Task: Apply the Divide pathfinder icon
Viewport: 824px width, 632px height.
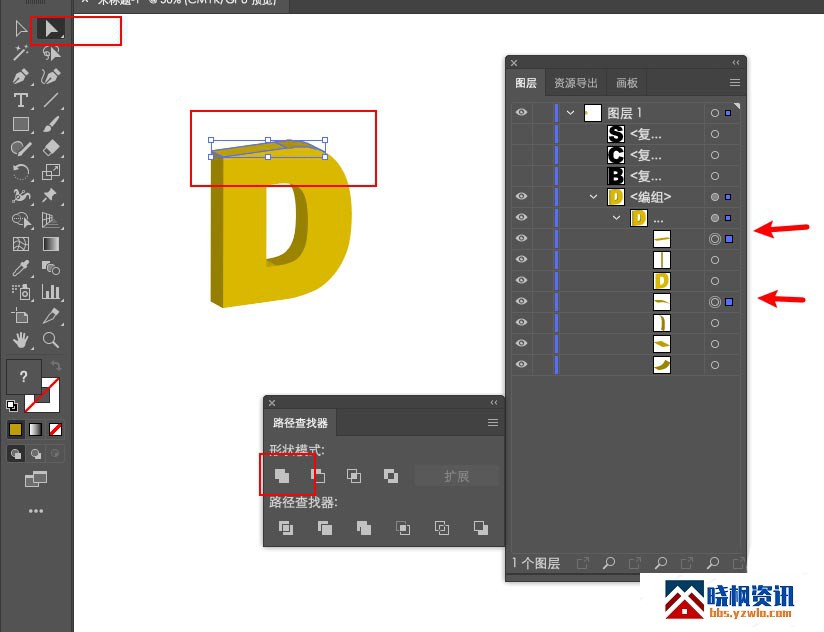Action: (x=286, y=528)
